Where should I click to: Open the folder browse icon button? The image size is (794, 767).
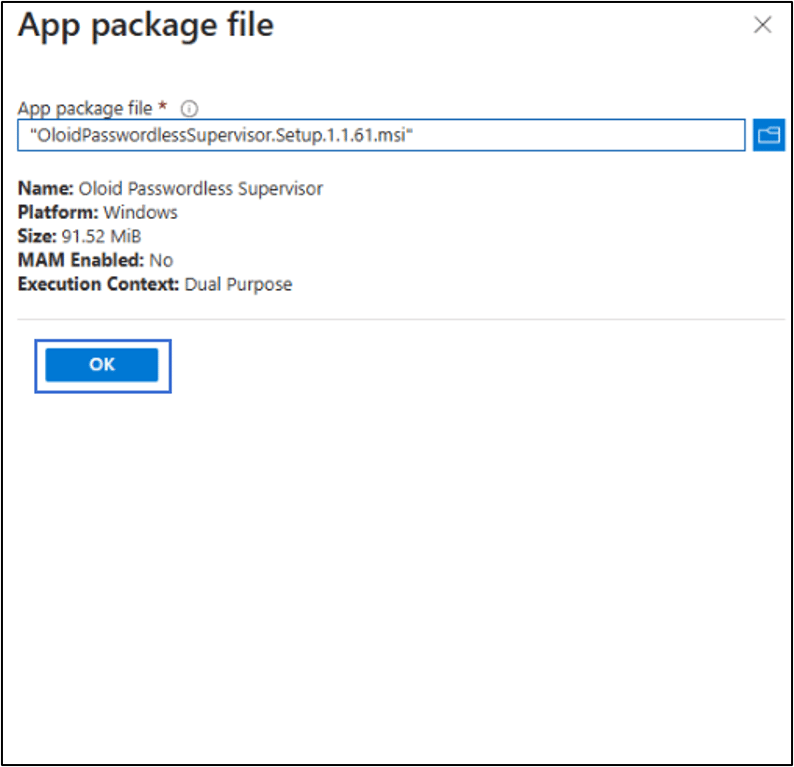click(x=768, y=135)
